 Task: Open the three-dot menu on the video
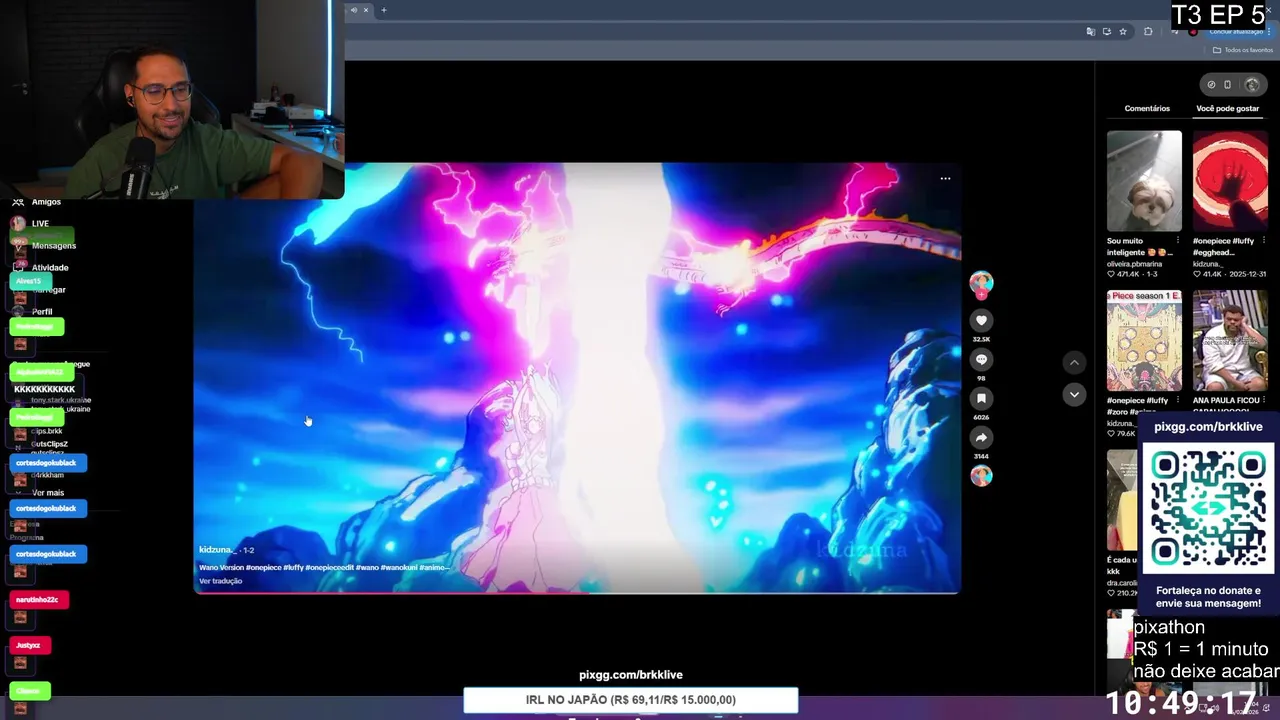tap(945, 179)
